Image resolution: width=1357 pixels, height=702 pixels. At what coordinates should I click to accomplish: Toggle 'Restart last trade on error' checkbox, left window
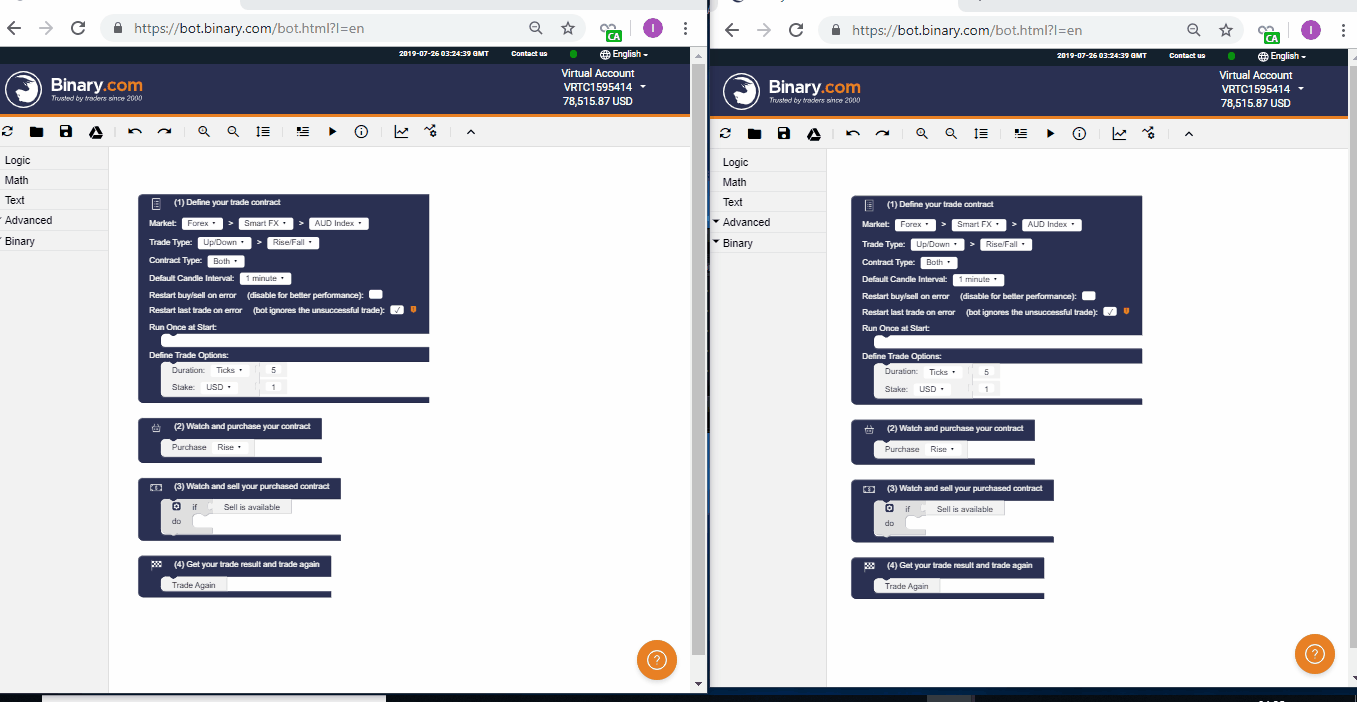[397, 310]
